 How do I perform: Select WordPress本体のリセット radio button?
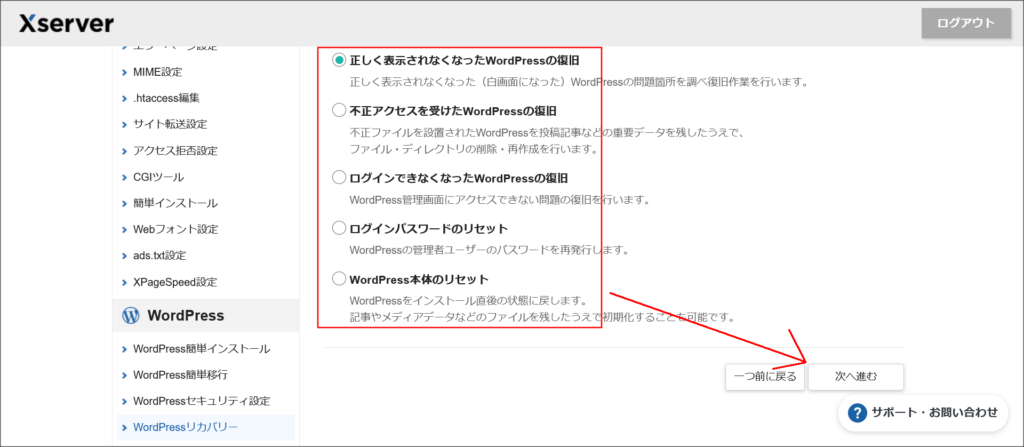[338, 279]
